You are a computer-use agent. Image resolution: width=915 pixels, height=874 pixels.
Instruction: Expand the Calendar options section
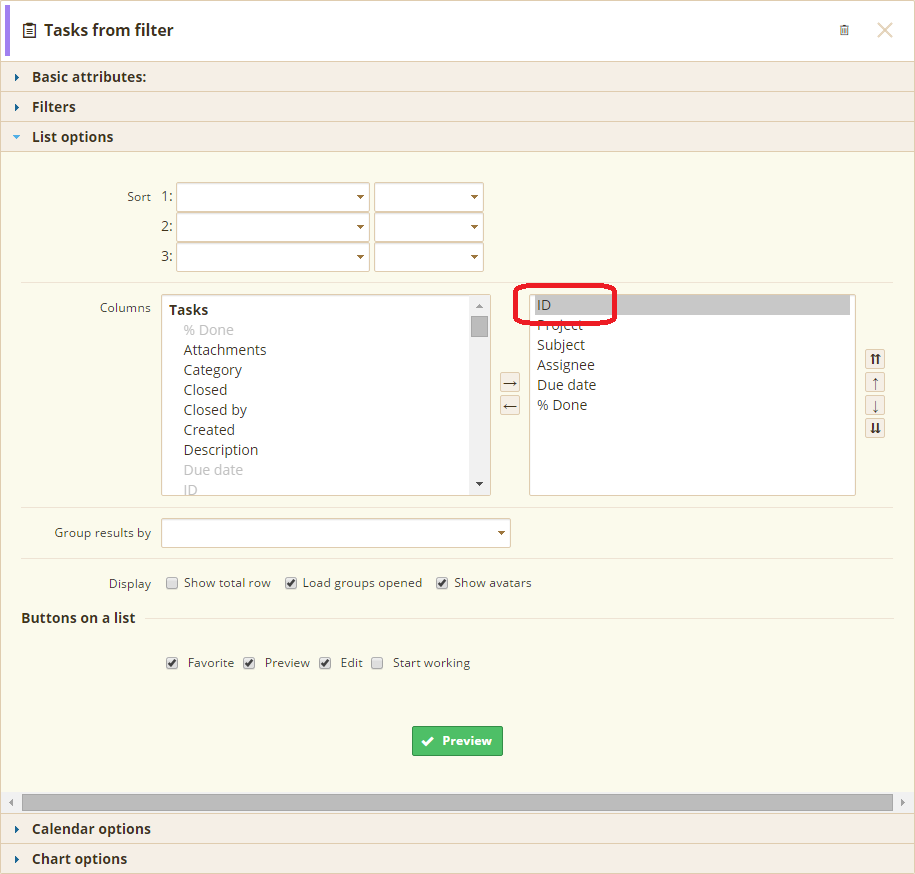[x=91, y=828]
